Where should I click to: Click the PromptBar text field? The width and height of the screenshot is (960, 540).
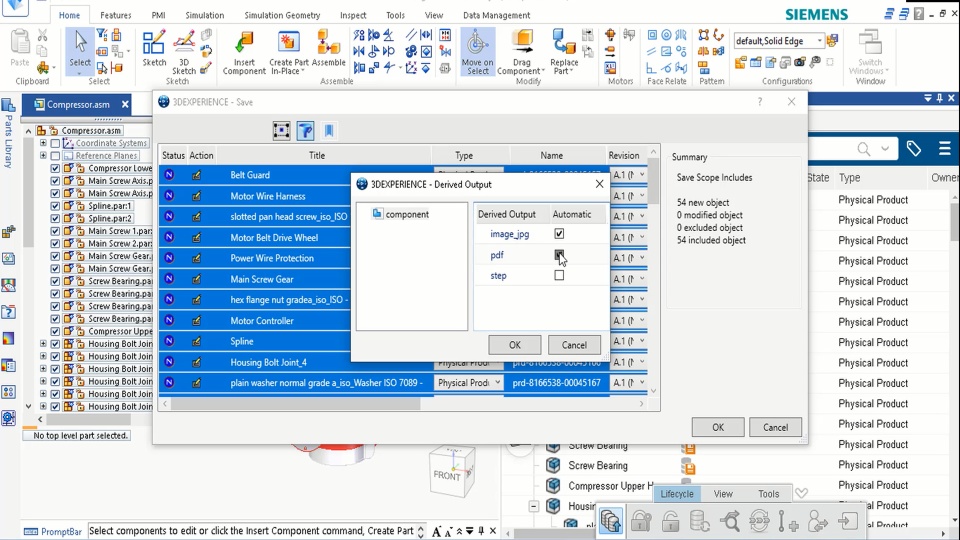252,531
